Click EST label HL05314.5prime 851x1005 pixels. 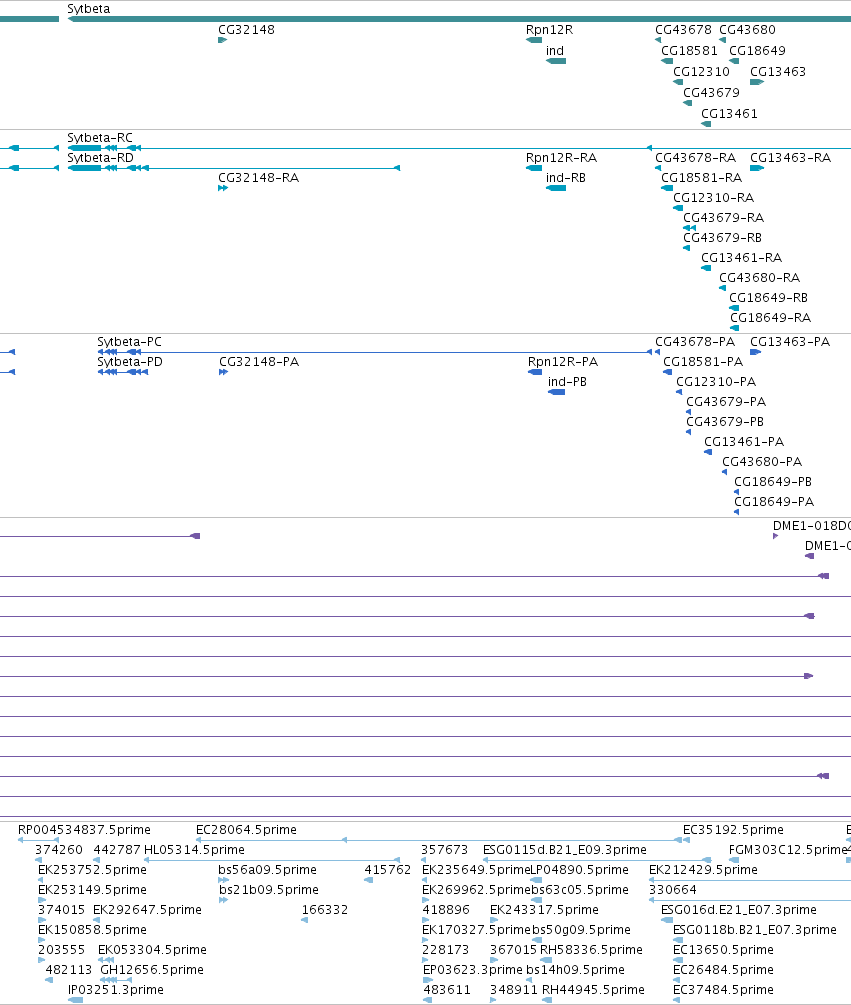tap(194, 849)
